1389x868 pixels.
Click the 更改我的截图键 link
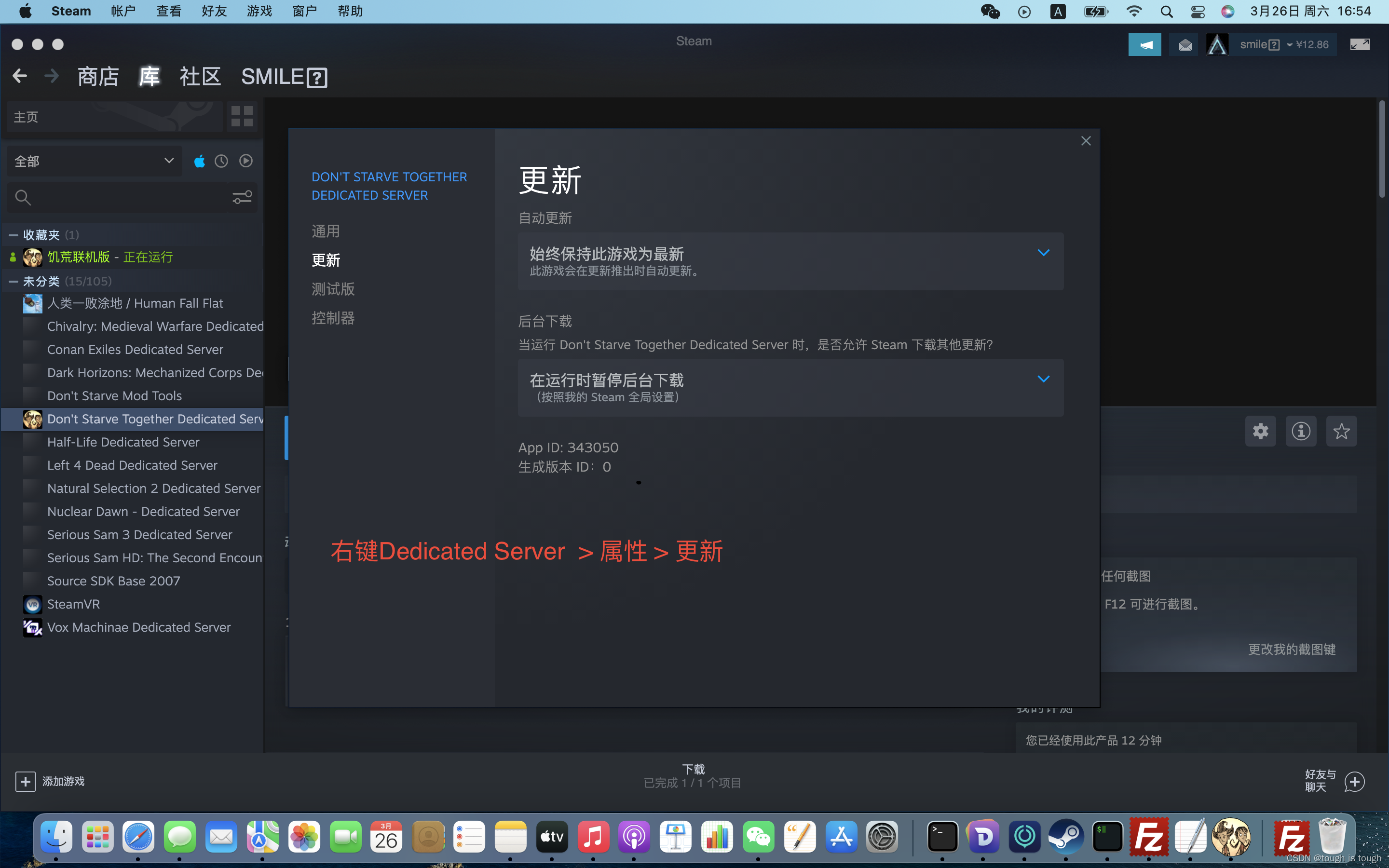[x=1292, y=649]
